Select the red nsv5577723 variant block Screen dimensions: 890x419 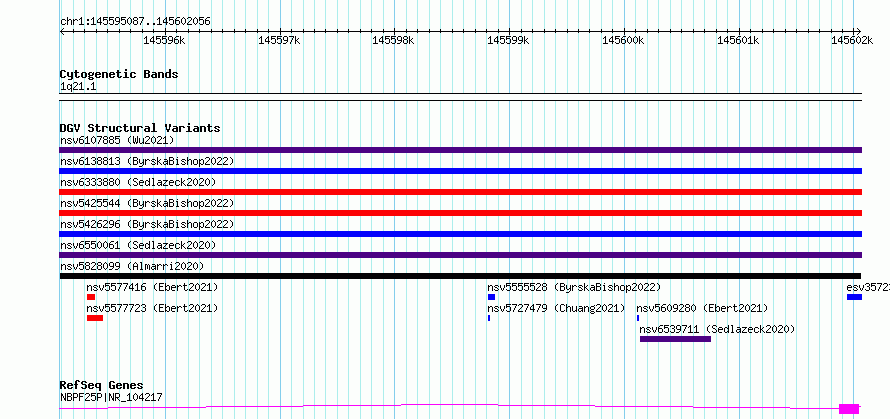pyautogui.click(x=95, y=318)
